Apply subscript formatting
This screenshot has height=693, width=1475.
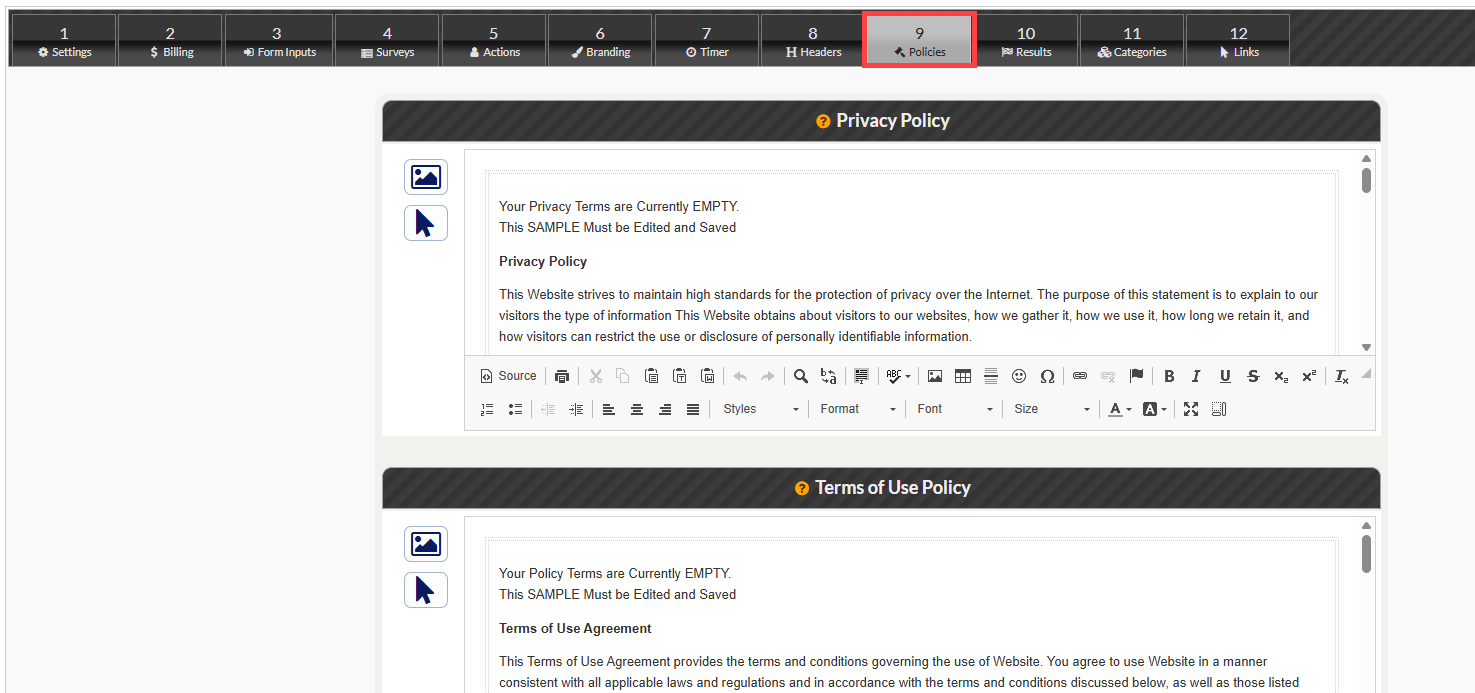pyautogui.click(x=1281, y=376)
